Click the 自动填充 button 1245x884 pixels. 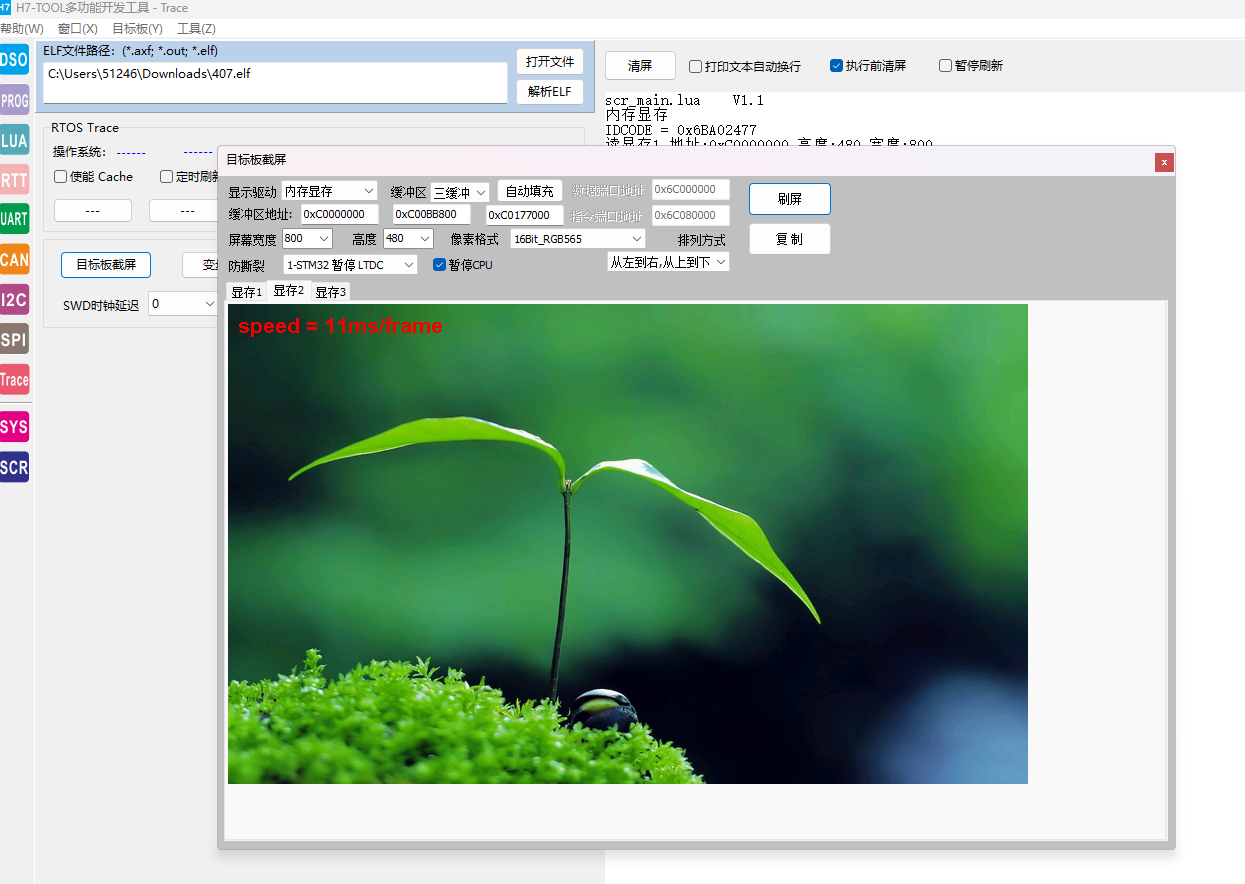tap(530, 191)
